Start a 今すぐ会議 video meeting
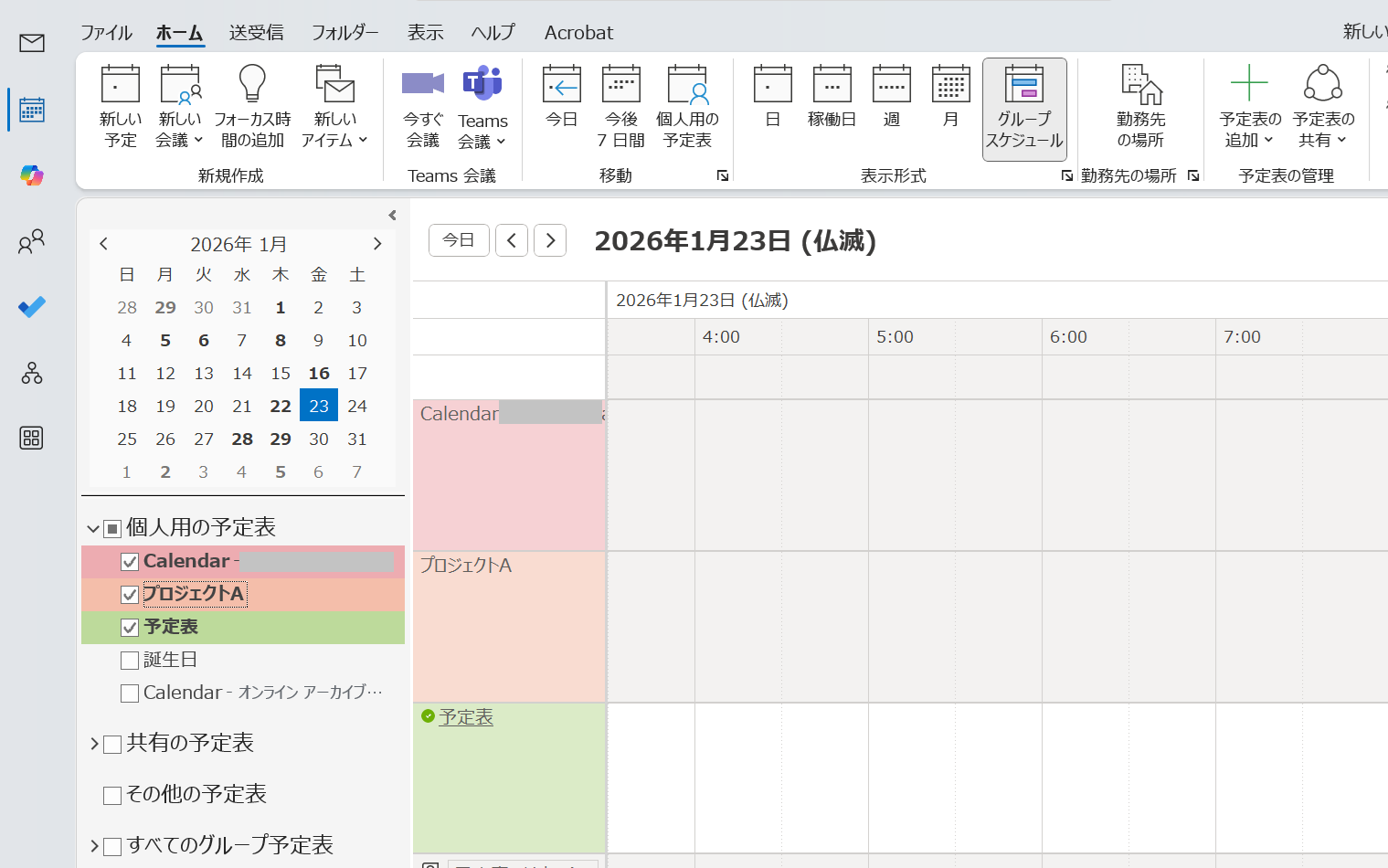The width and height of the screenshot is (1388, 868). coord(422,102)
